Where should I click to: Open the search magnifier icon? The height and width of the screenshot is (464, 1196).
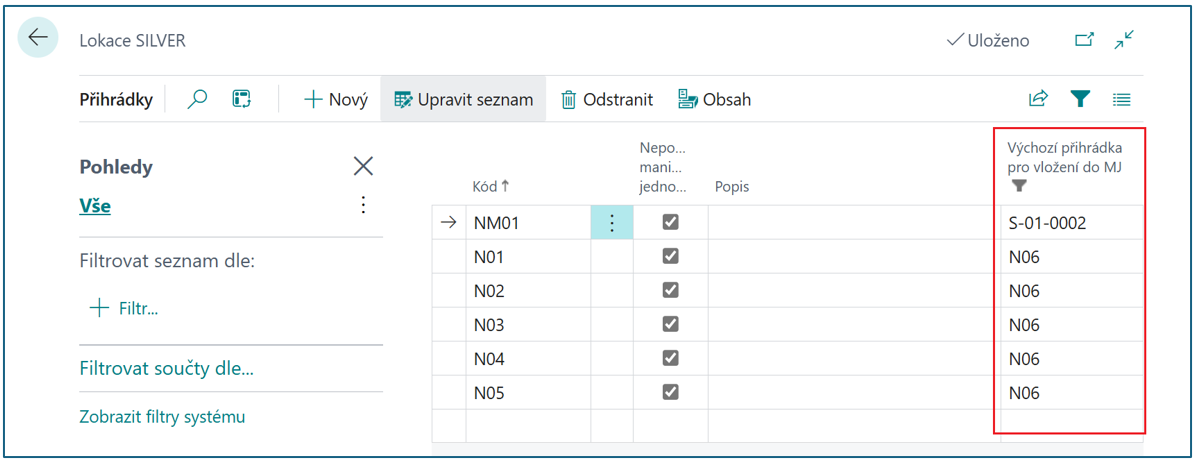(198, 99)
